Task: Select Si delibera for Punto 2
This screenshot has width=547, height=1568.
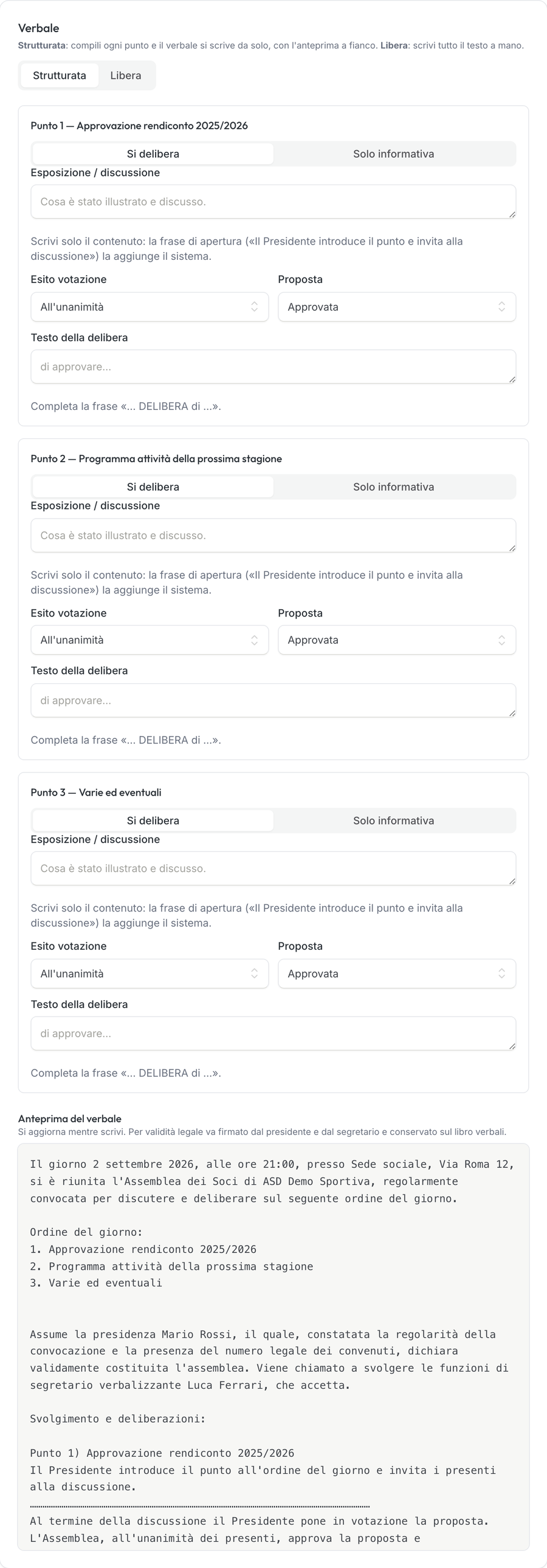Action: 153,487
